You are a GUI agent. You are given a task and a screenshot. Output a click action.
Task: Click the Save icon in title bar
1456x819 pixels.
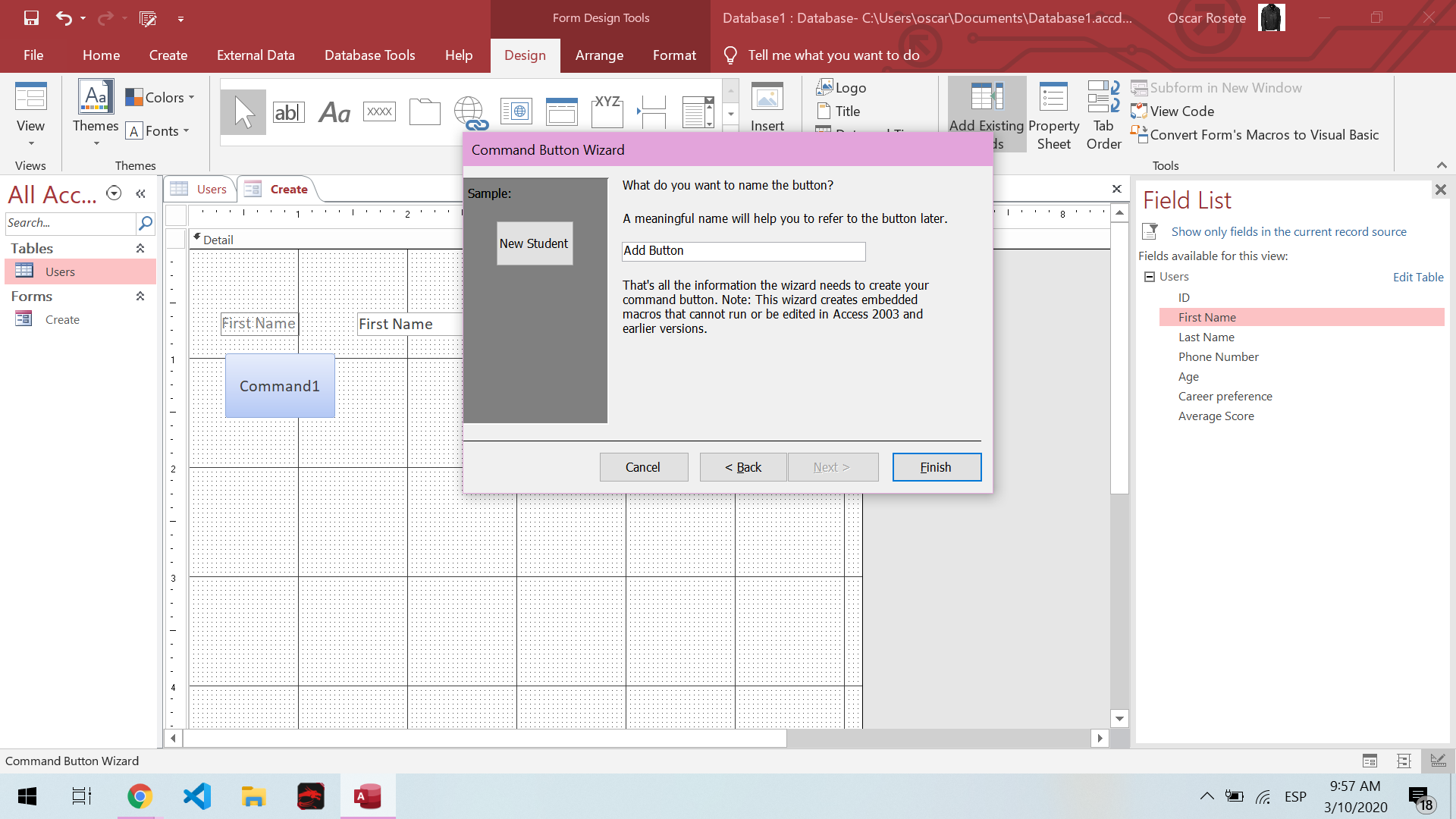31,18
